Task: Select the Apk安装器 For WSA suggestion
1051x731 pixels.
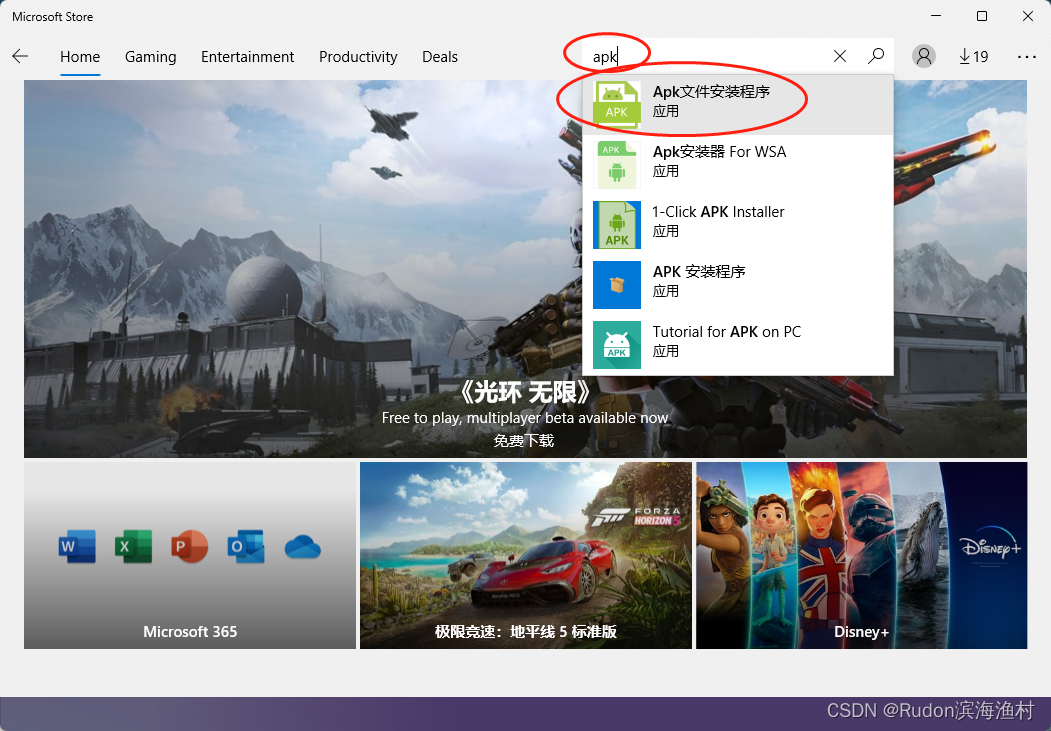Action: (738, 165)
